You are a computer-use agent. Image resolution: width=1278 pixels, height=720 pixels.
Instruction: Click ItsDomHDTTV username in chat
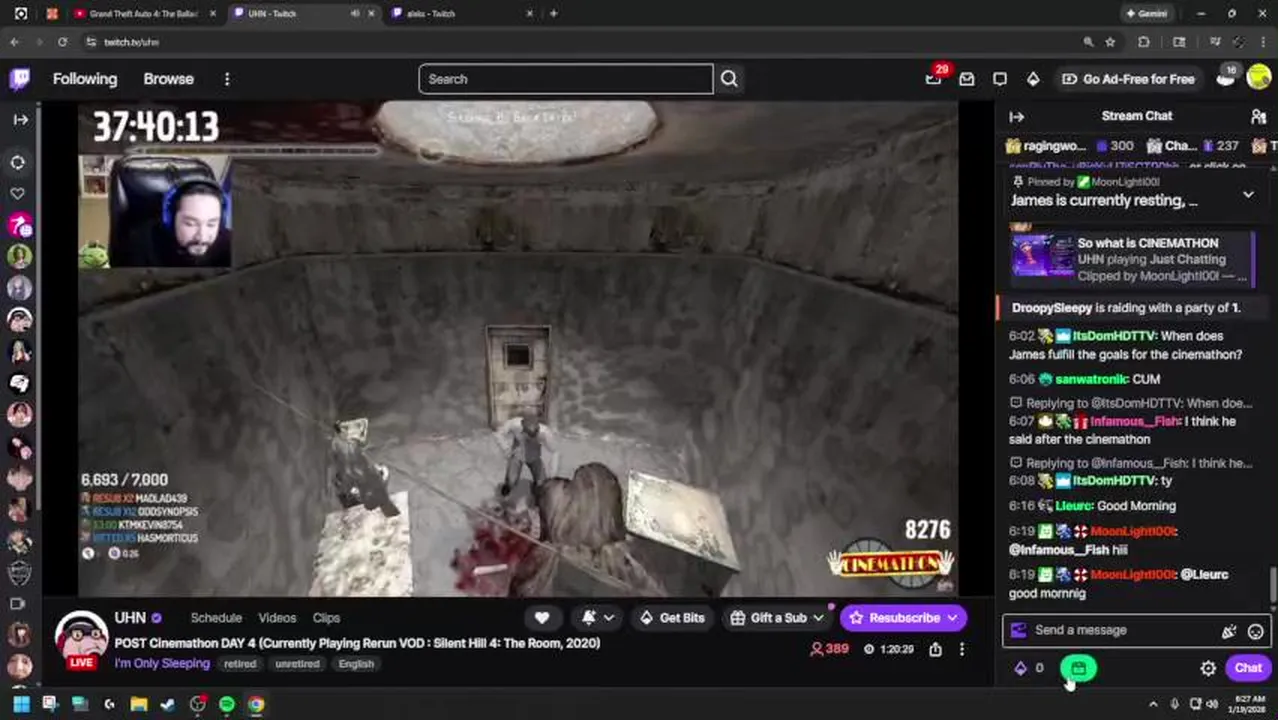[x=1114, y=336]
